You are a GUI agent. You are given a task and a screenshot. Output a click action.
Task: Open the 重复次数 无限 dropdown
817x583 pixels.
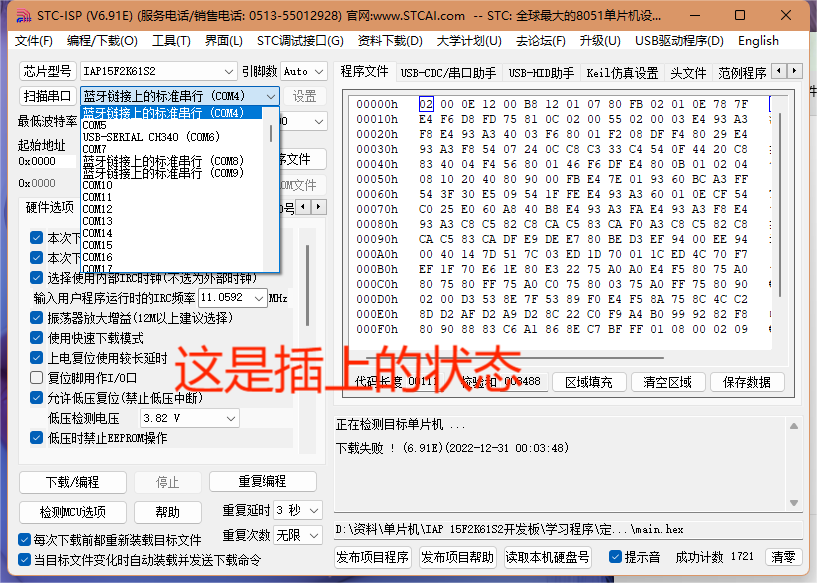point(298,535)
